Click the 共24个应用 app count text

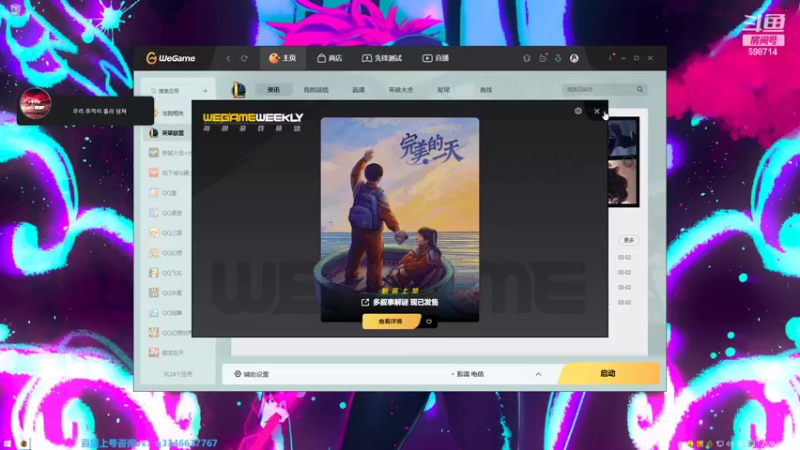click(x=178, y=374)
